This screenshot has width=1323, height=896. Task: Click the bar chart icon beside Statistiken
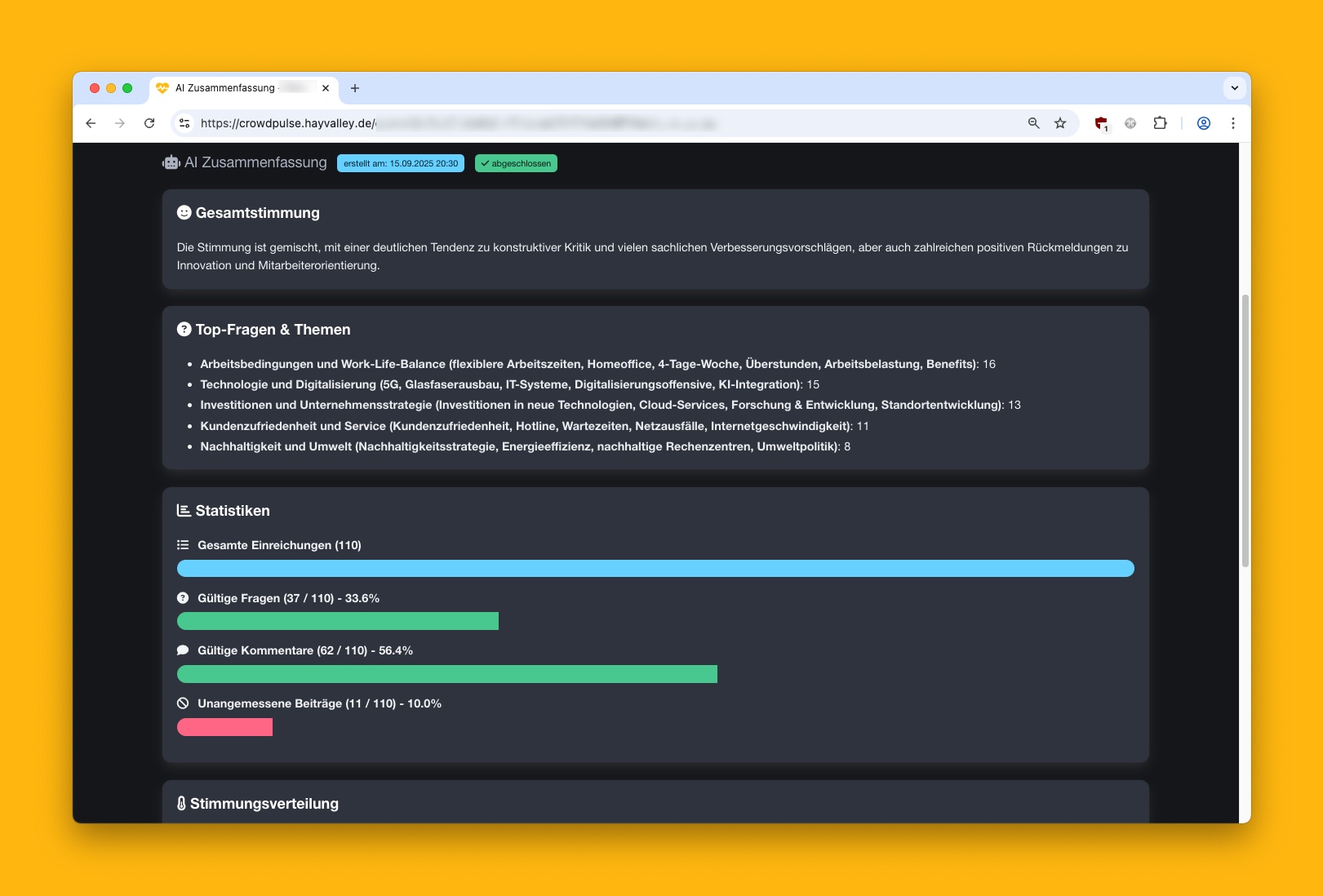184,511
